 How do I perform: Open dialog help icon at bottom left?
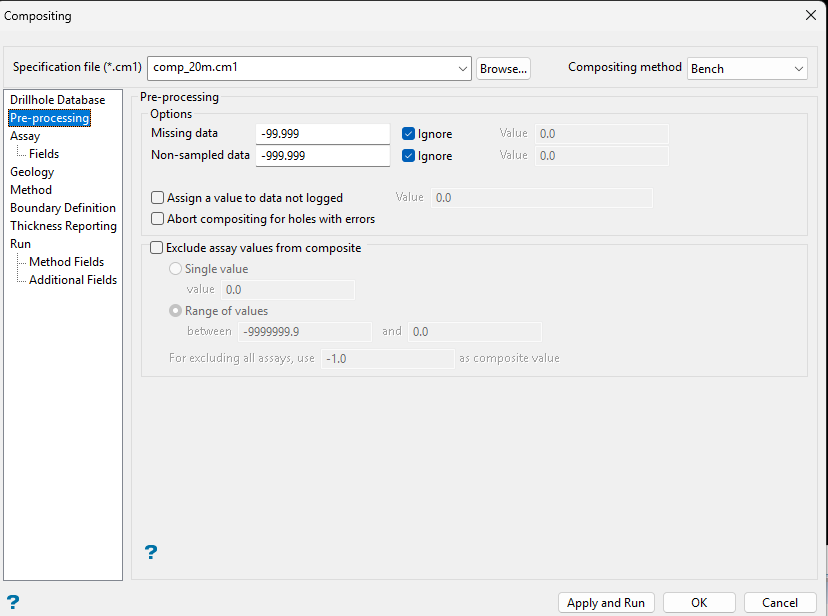13,602
